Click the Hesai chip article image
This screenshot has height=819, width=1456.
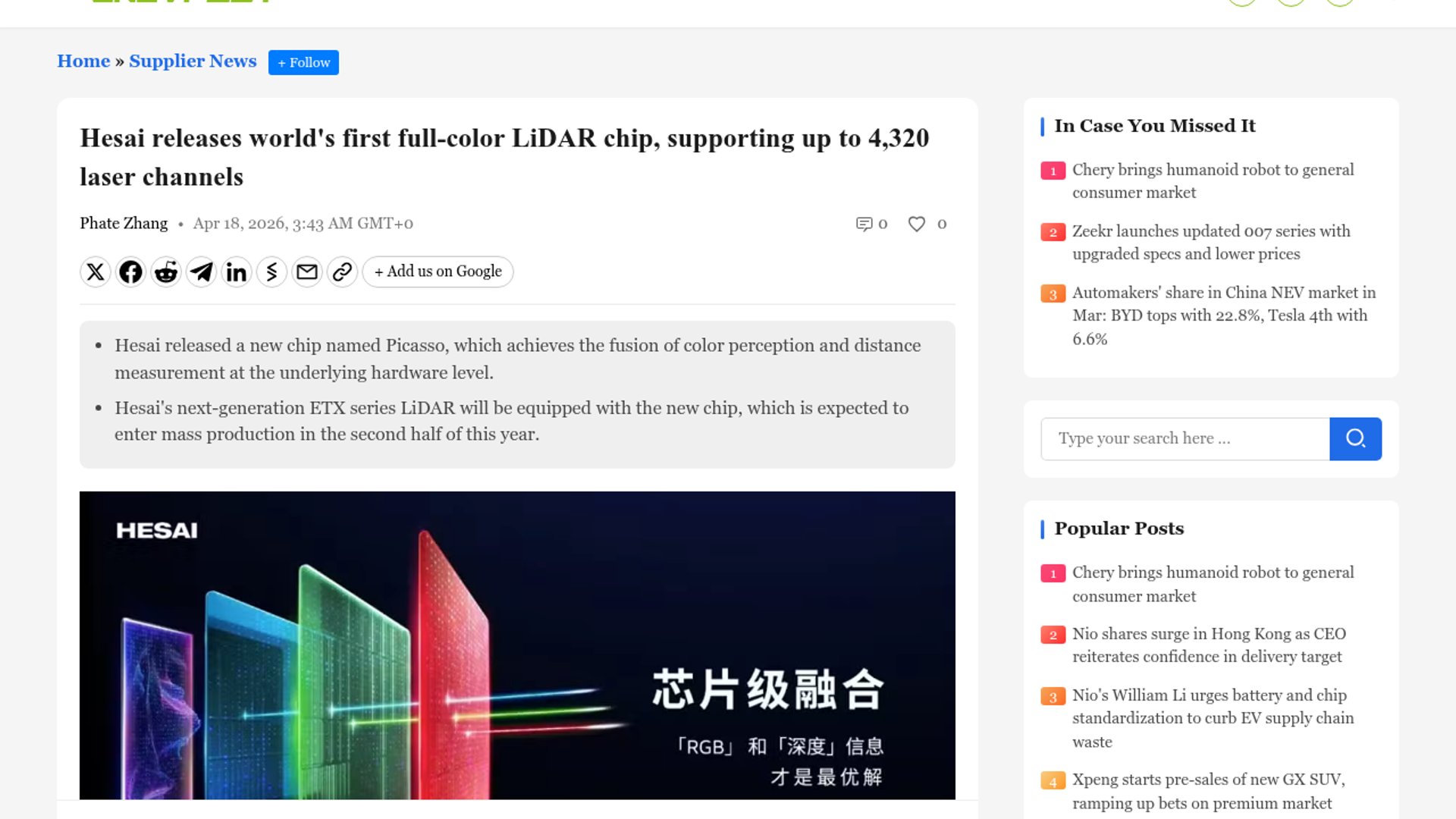point(517,645)
